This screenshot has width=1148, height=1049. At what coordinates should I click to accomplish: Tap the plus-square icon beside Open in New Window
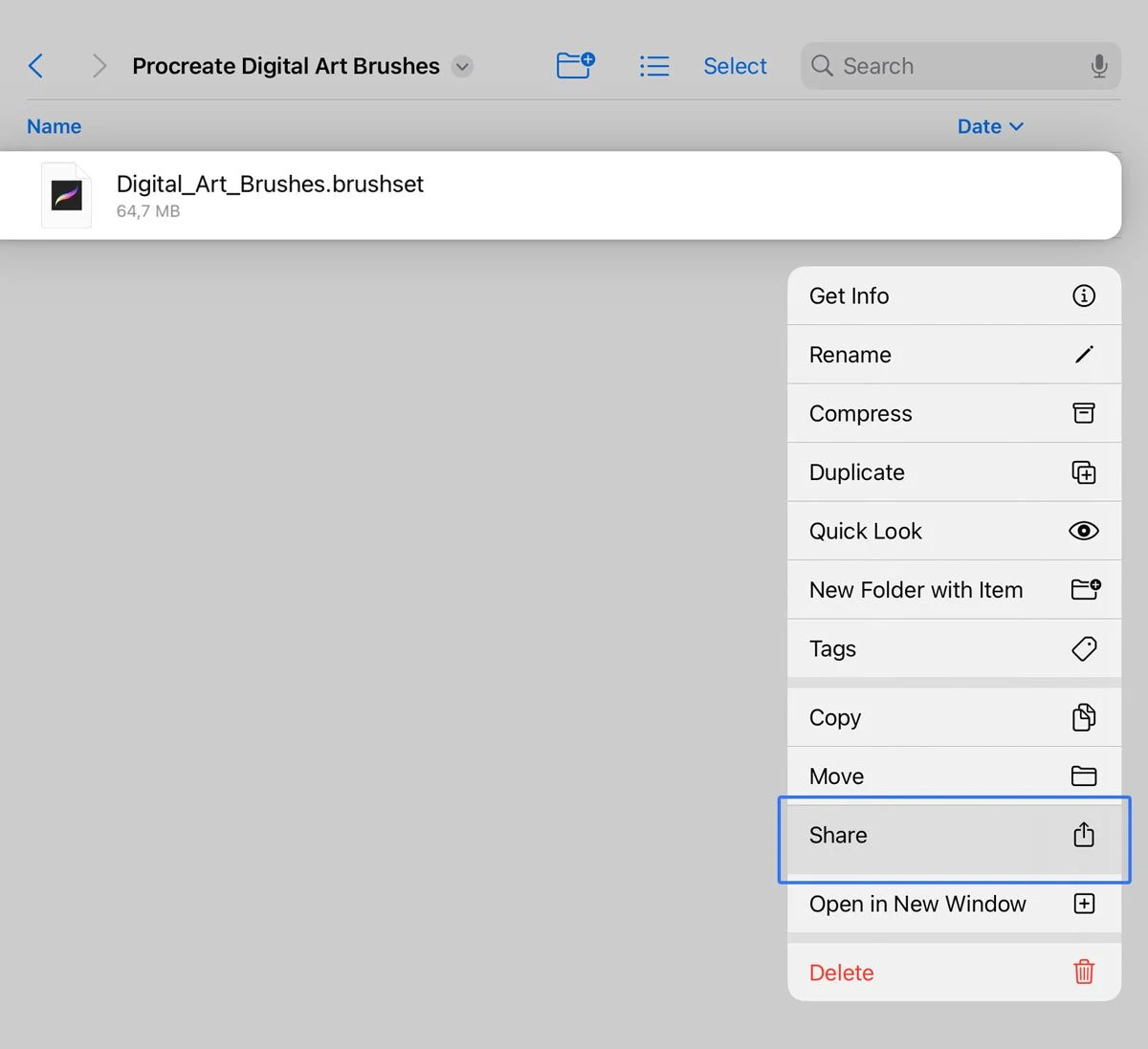[1084, 904]
